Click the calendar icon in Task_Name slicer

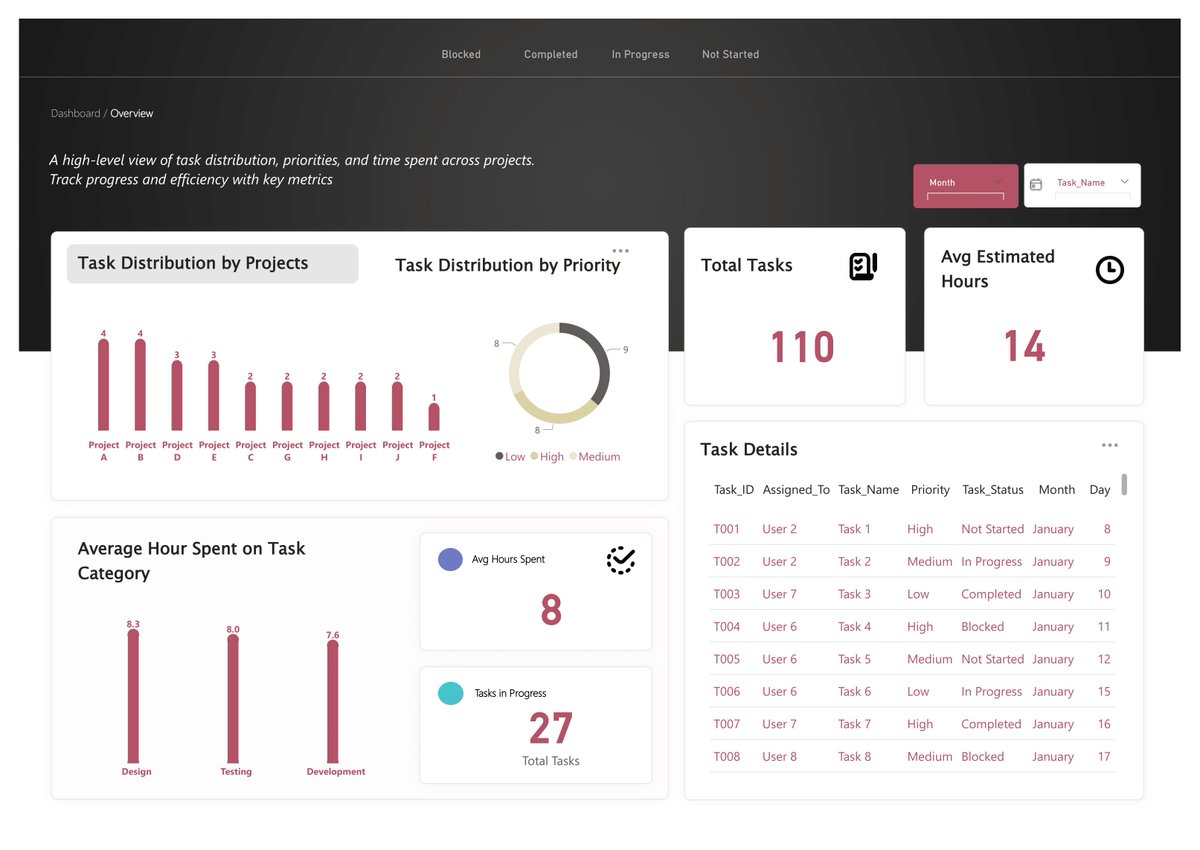pyautogui.click(x=1036, y=184)
